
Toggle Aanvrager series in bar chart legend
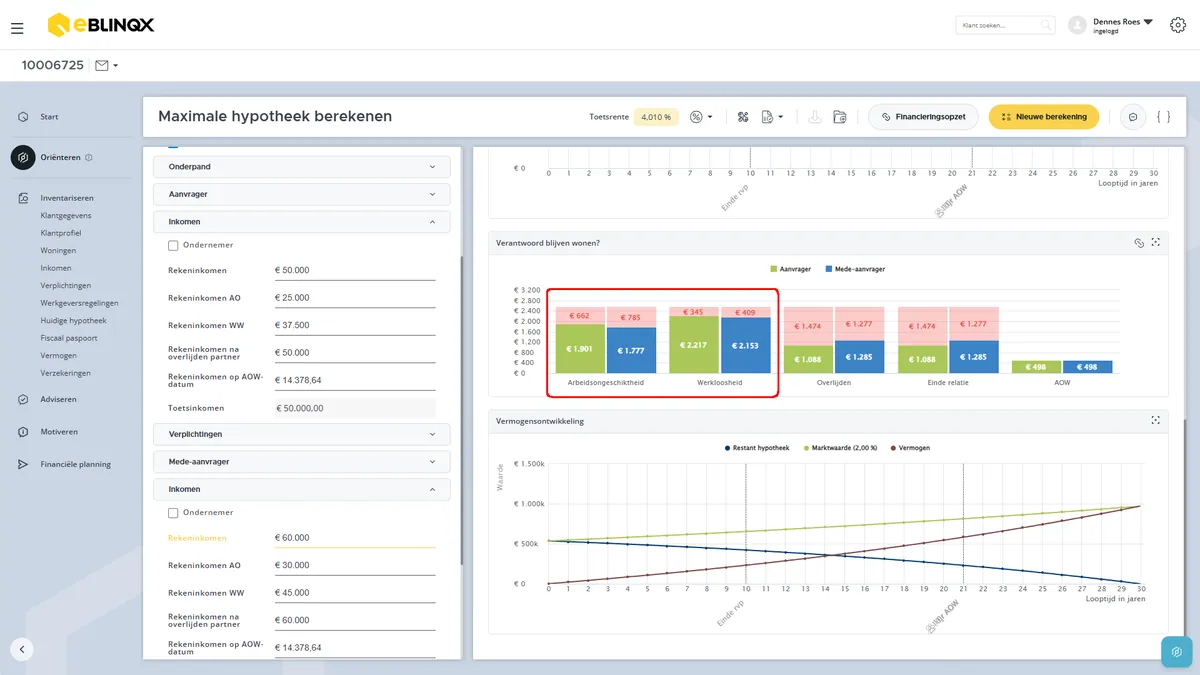[790, 269]
